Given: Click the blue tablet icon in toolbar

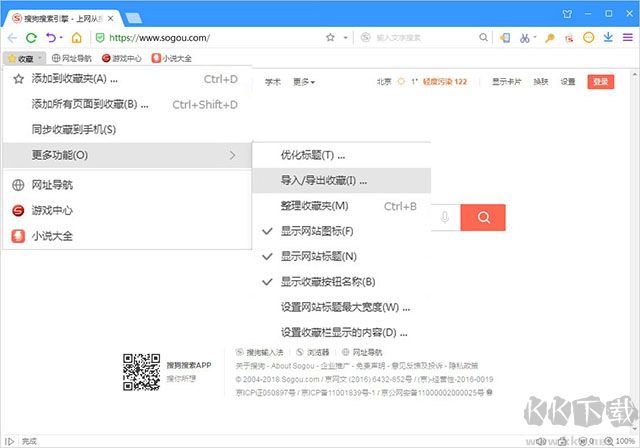Looking at the screenshot, I should 505,38.
